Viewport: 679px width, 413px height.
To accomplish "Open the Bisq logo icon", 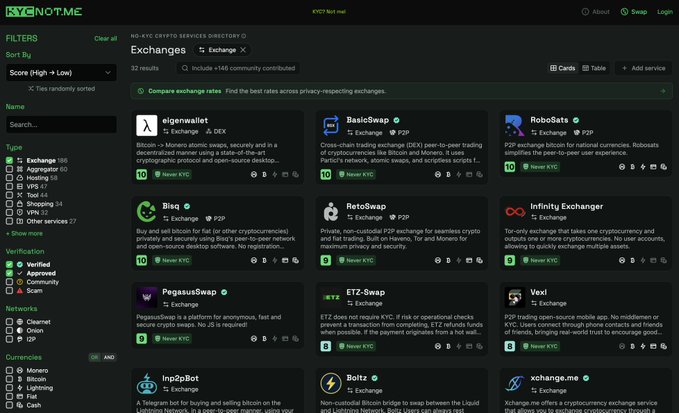I will point(146,212).
